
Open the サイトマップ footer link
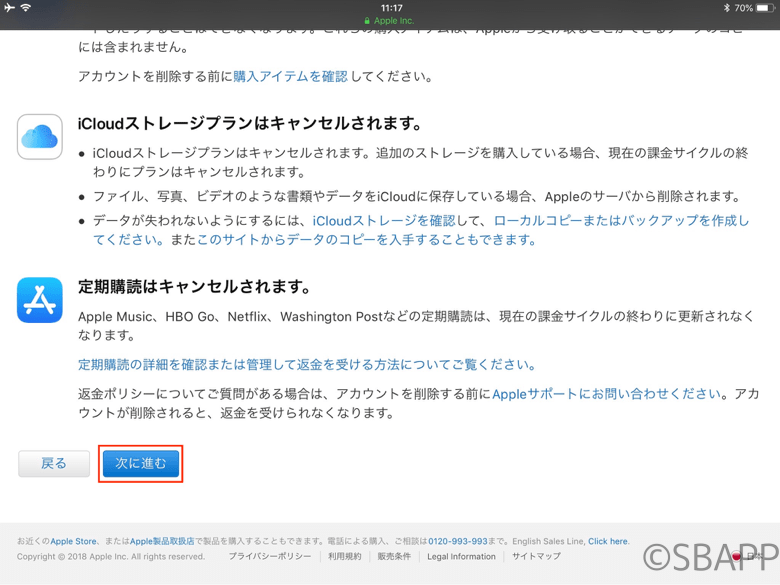(536, 556)
